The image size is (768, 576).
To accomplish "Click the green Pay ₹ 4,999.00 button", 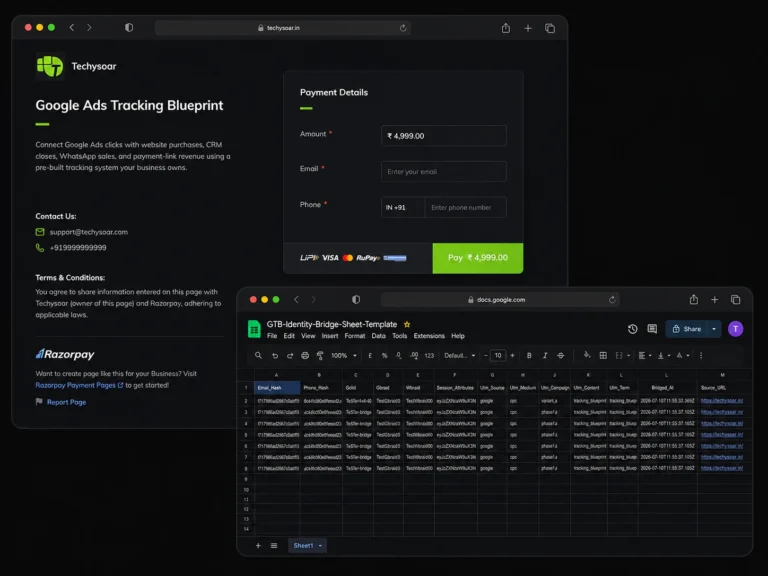I will 478,258.
